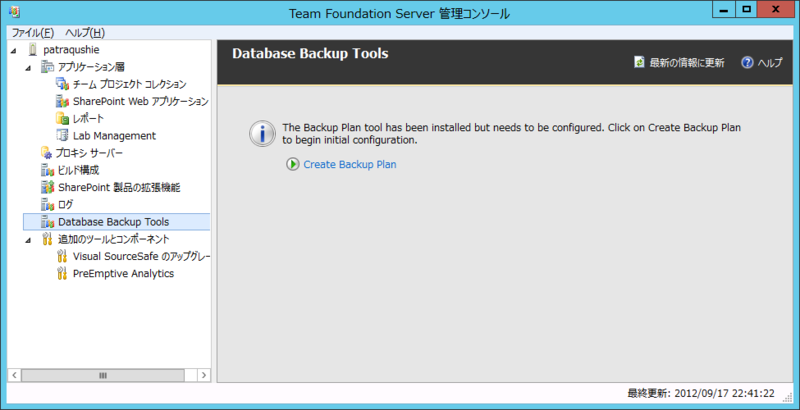Click the Visual SourceSafe upgrade icon
Screen dimensions: 800x410
coord(62,256)
